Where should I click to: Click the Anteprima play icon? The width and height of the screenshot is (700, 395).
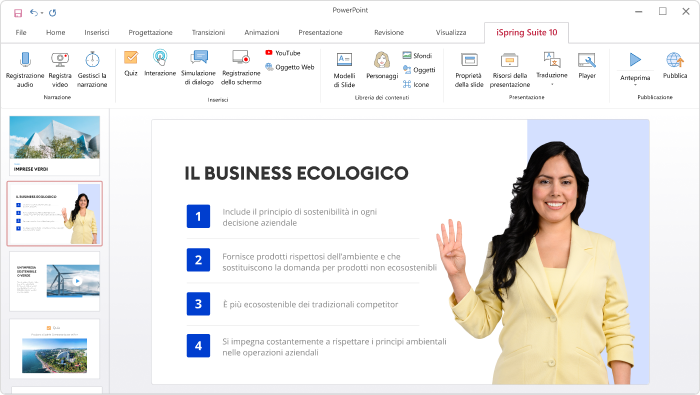tap(635, 59)
